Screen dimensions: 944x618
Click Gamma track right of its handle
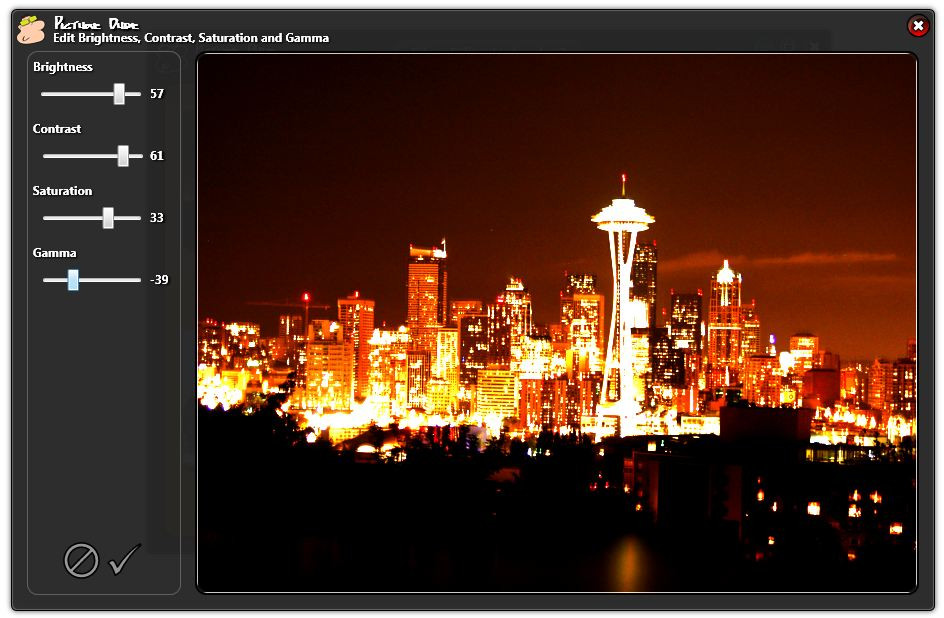point(110,280)
